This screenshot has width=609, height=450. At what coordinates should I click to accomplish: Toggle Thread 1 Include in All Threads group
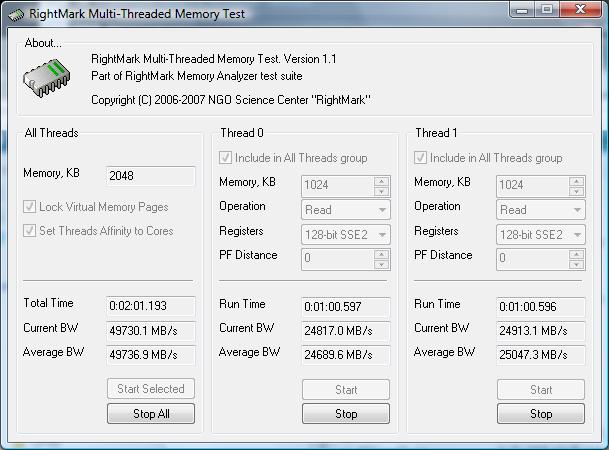coord(420,158)
